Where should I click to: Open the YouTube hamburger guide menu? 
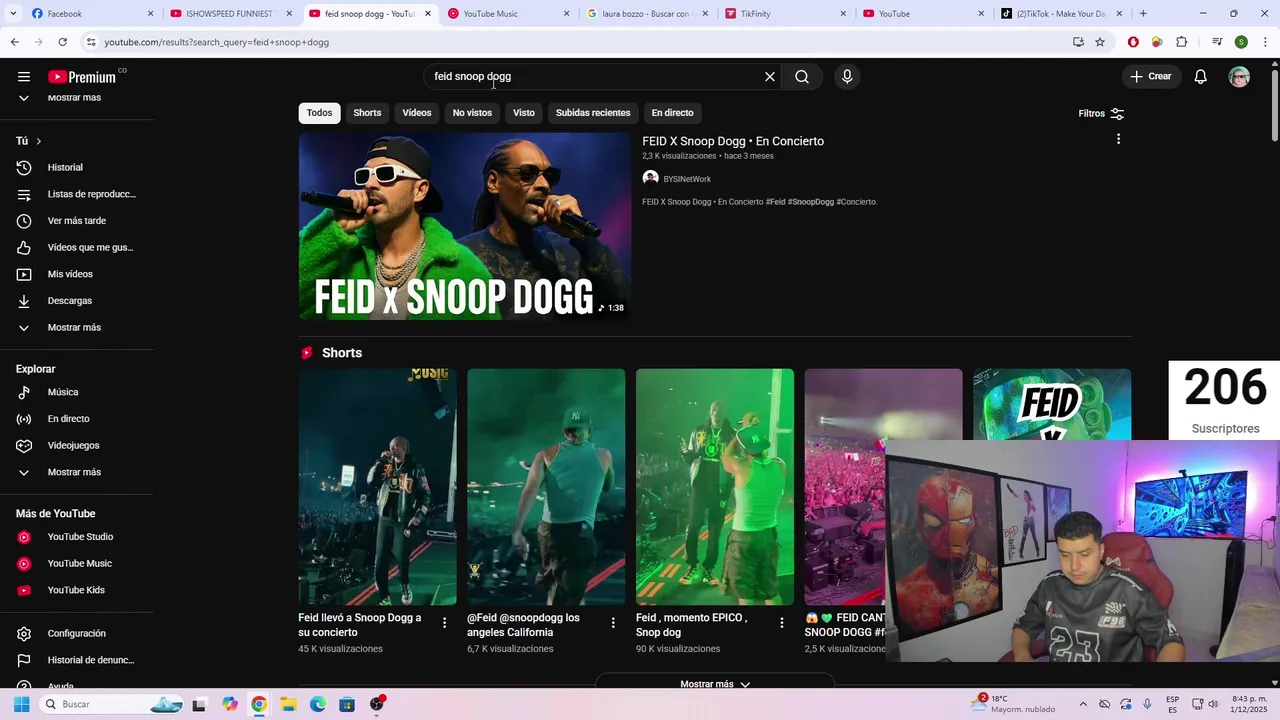[x=24, y=77]
